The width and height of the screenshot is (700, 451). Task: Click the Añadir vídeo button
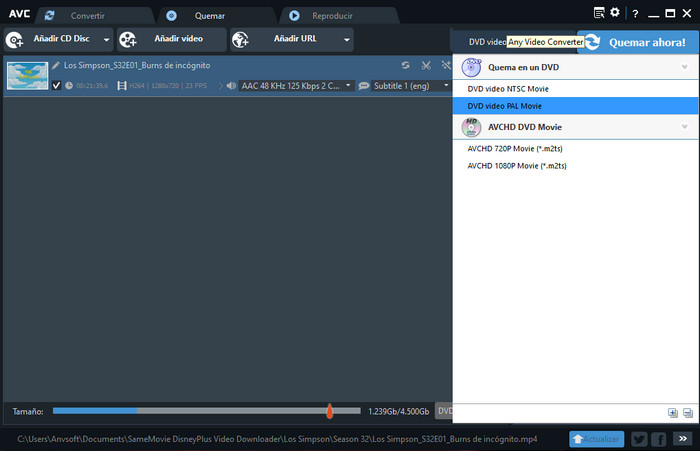(x=171, y=39)
